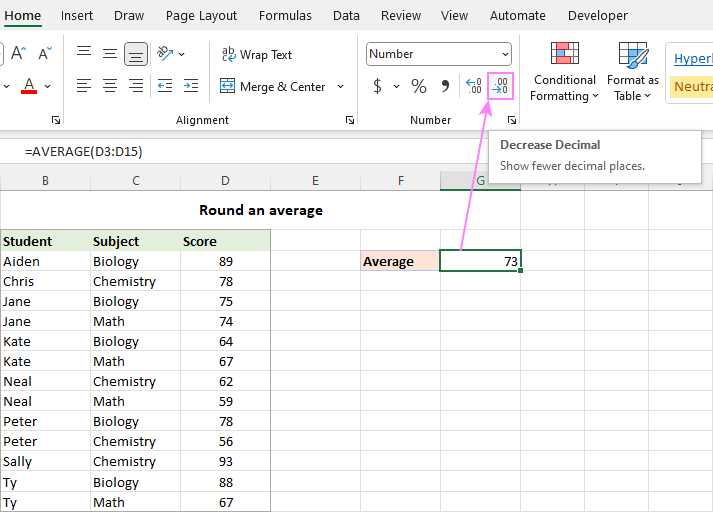Apply Accounting dollar format

pos(377,86)
